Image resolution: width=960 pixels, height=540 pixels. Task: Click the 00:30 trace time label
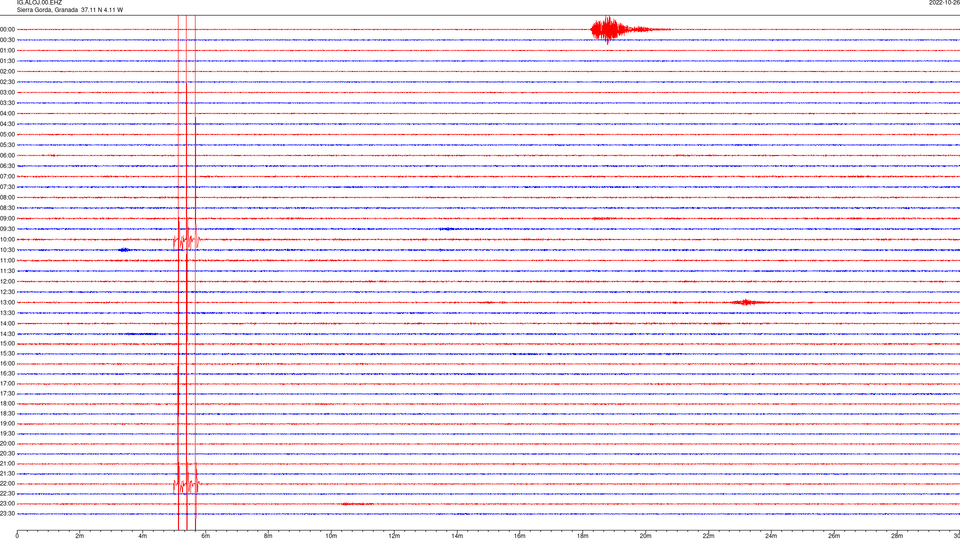(8, 40)
